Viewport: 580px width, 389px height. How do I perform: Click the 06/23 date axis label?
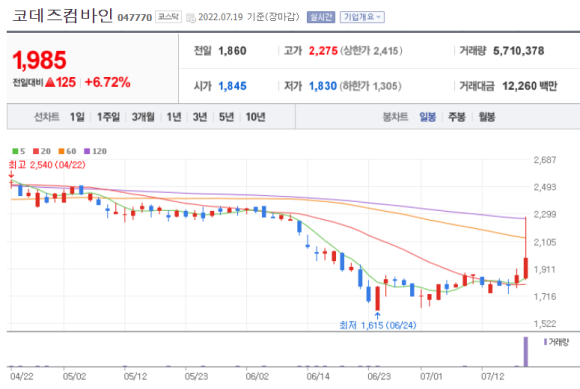click(379, 376)
